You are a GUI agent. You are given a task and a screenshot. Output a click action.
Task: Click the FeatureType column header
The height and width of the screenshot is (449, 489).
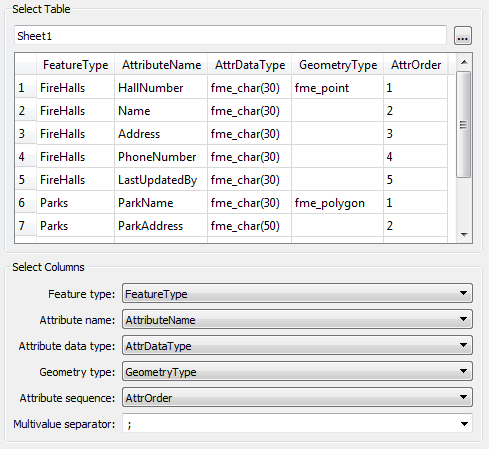76,65
